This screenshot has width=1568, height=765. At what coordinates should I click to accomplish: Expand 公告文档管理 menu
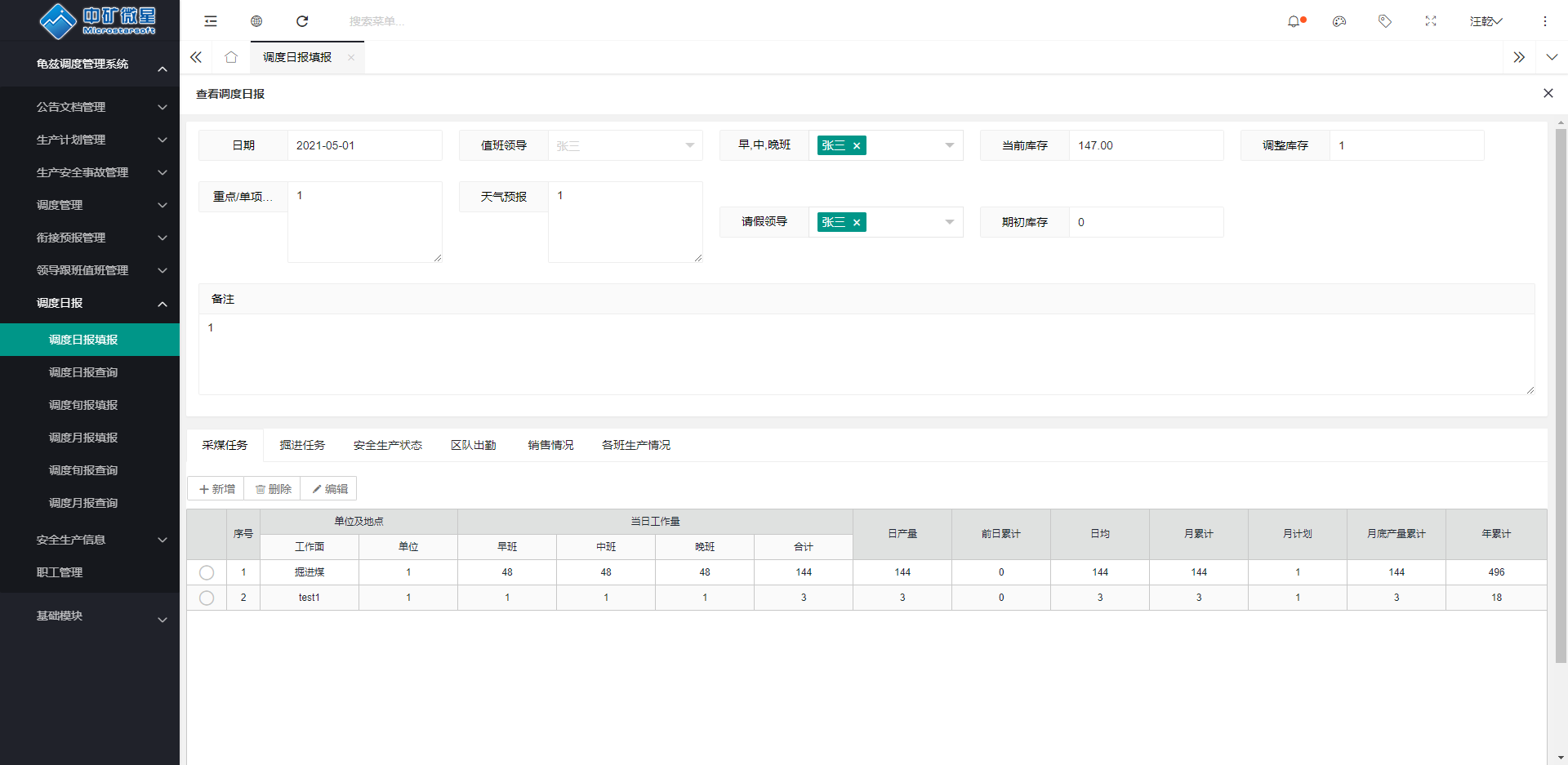click(x=90, y=107)
